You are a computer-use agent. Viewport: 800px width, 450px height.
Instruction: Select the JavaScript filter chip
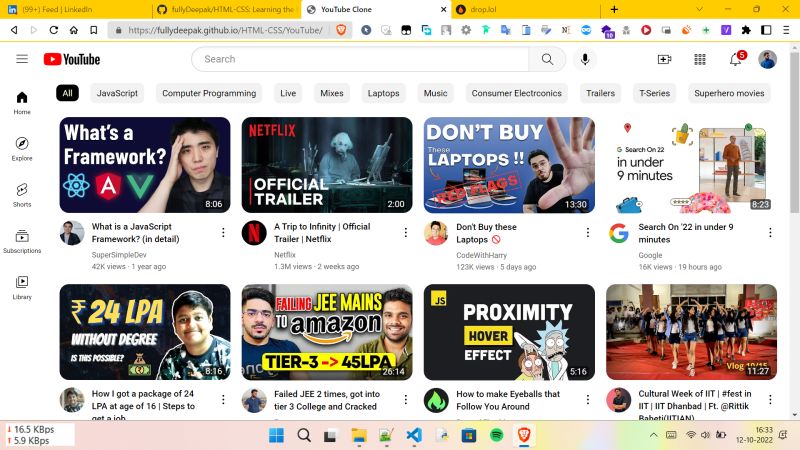(117, 93)
